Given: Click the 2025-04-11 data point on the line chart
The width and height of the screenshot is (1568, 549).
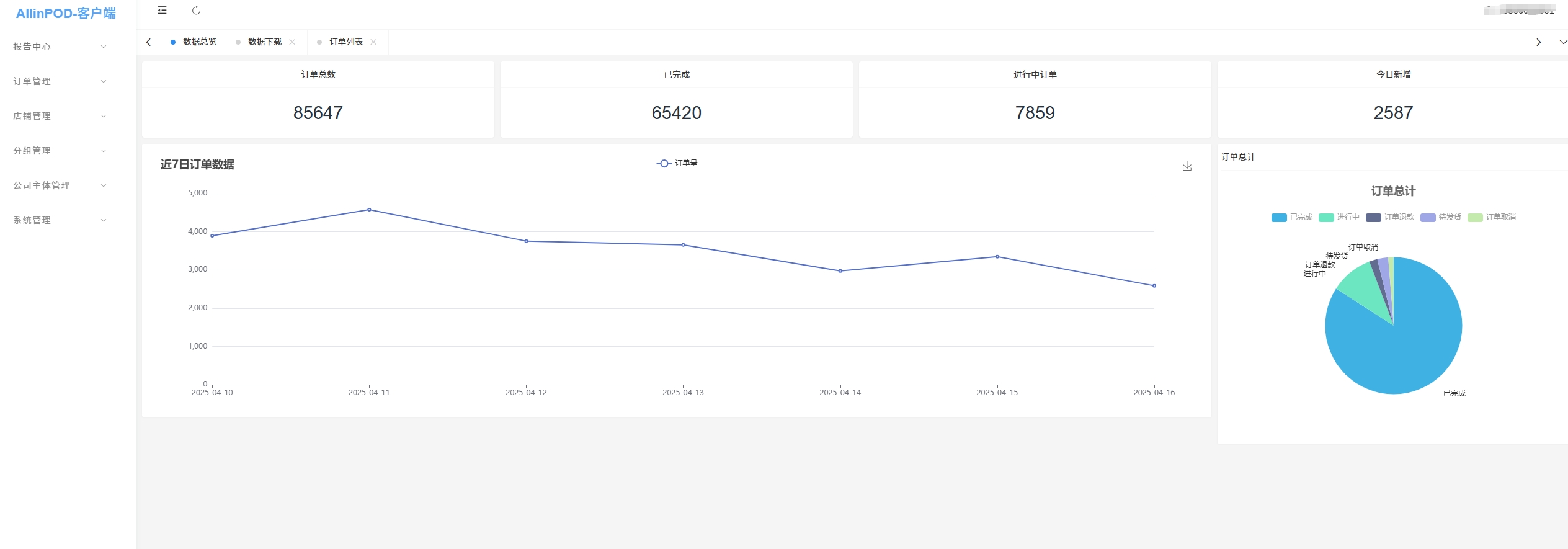Looking at the screenshot, I should 369,210.
